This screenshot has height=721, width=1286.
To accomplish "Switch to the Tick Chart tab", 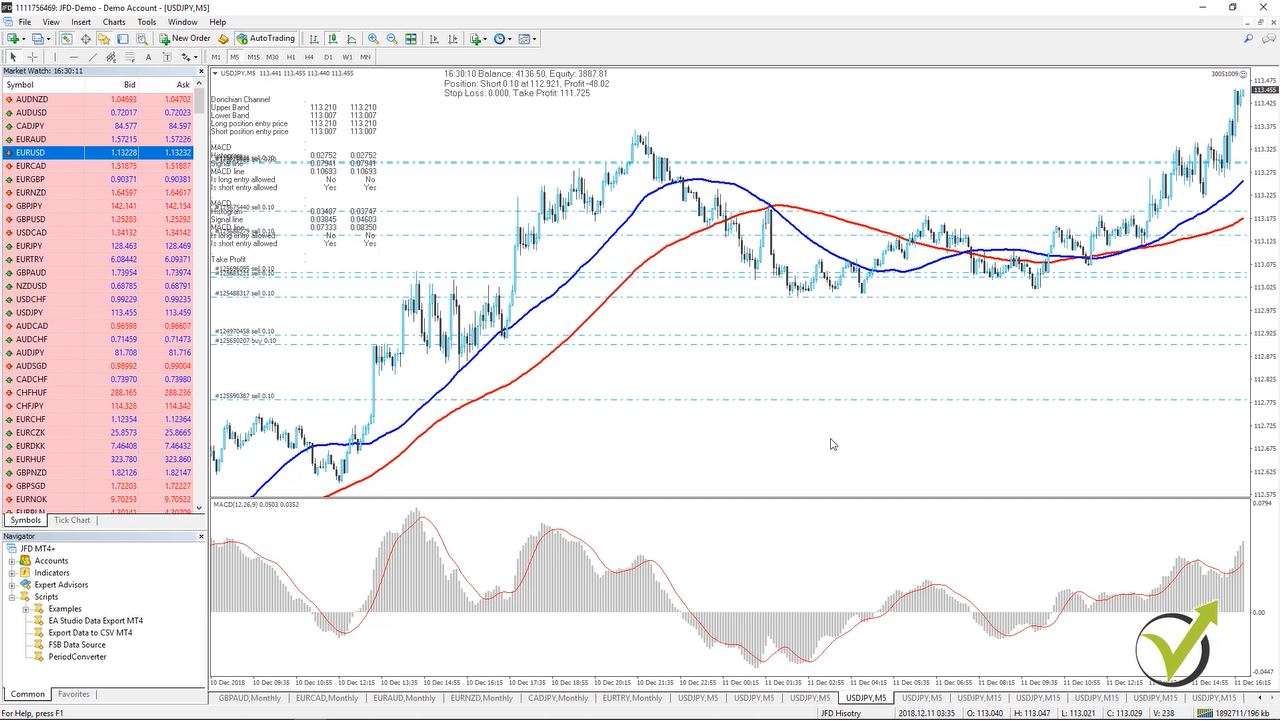I will (71, 520).
